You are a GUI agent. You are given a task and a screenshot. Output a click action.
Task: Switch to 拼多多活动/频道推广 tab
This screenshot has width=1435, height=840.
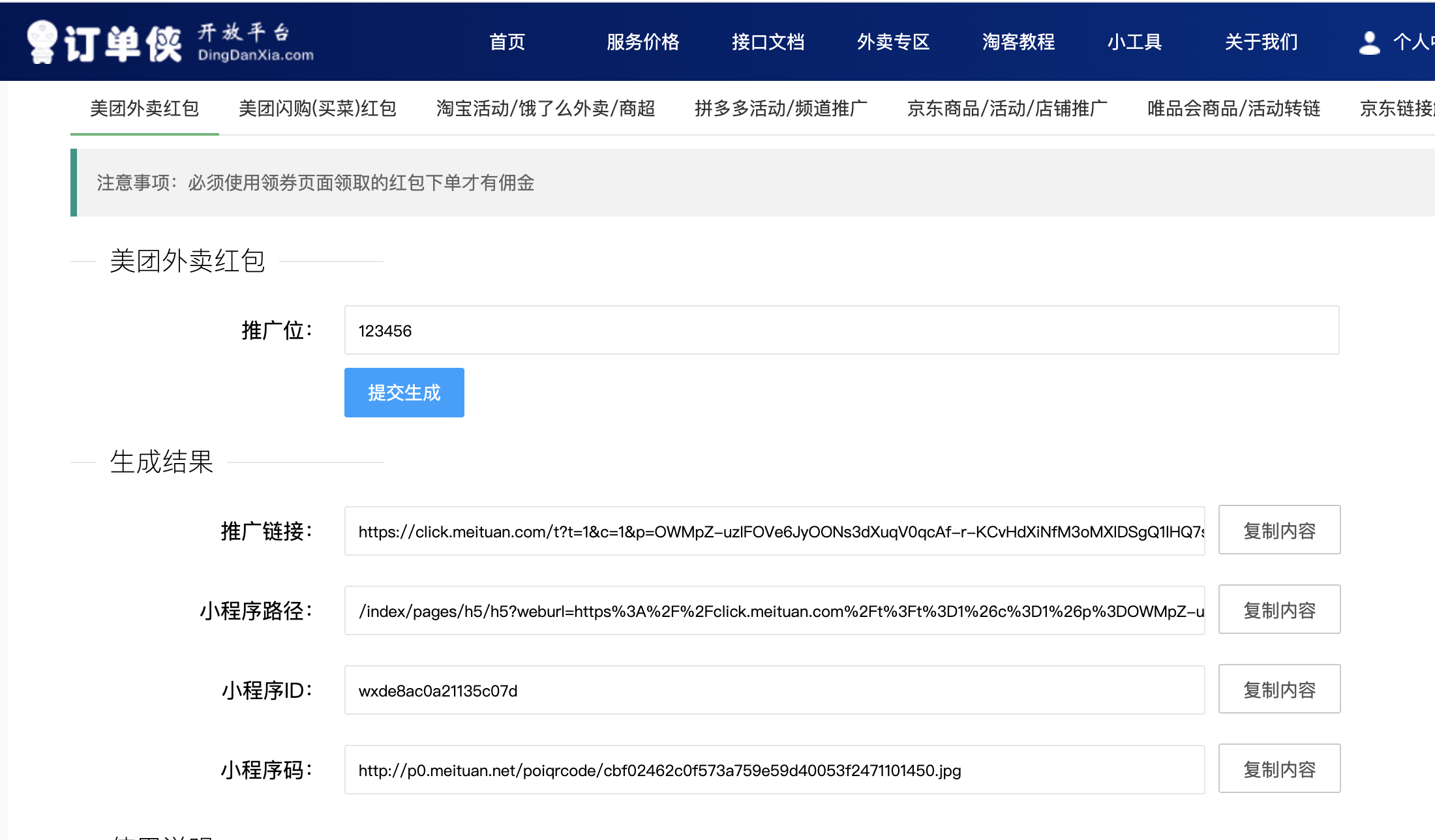pos(781,108)
